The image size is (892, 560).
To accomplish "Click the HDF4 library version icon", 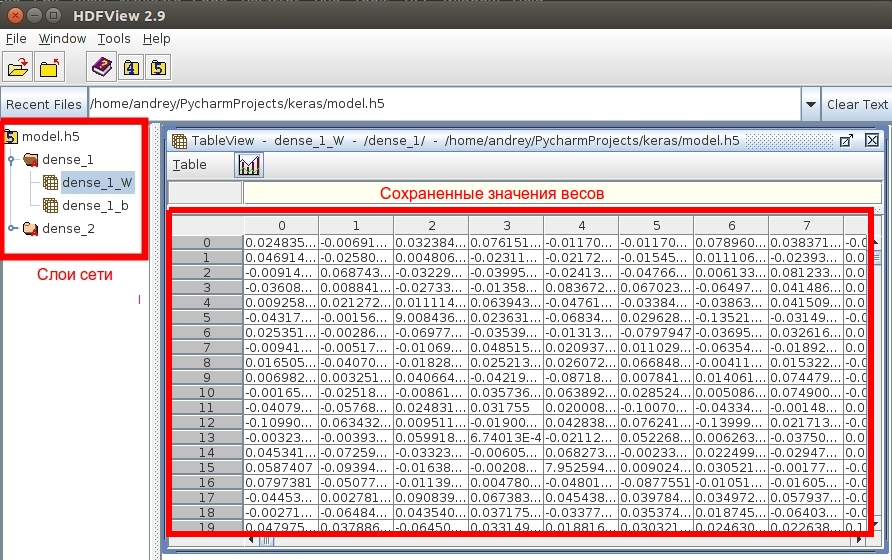I will point(131,68).
